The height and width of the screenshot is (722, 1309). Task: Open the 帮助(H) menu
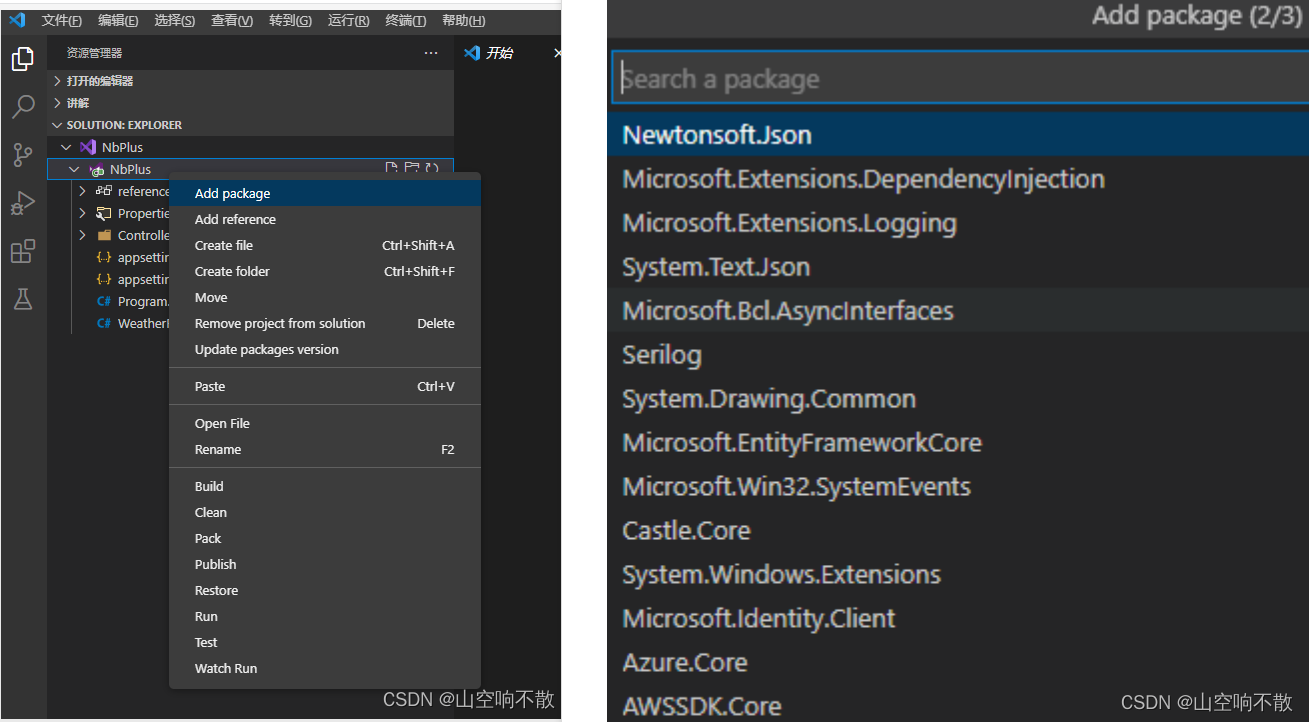[464, 21]
